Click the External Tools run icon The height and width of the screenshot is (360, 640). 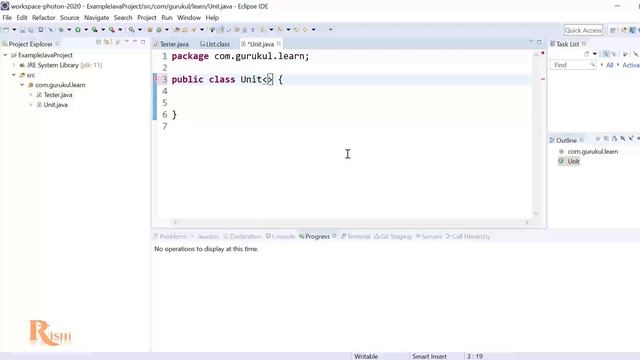pos(111,30)
